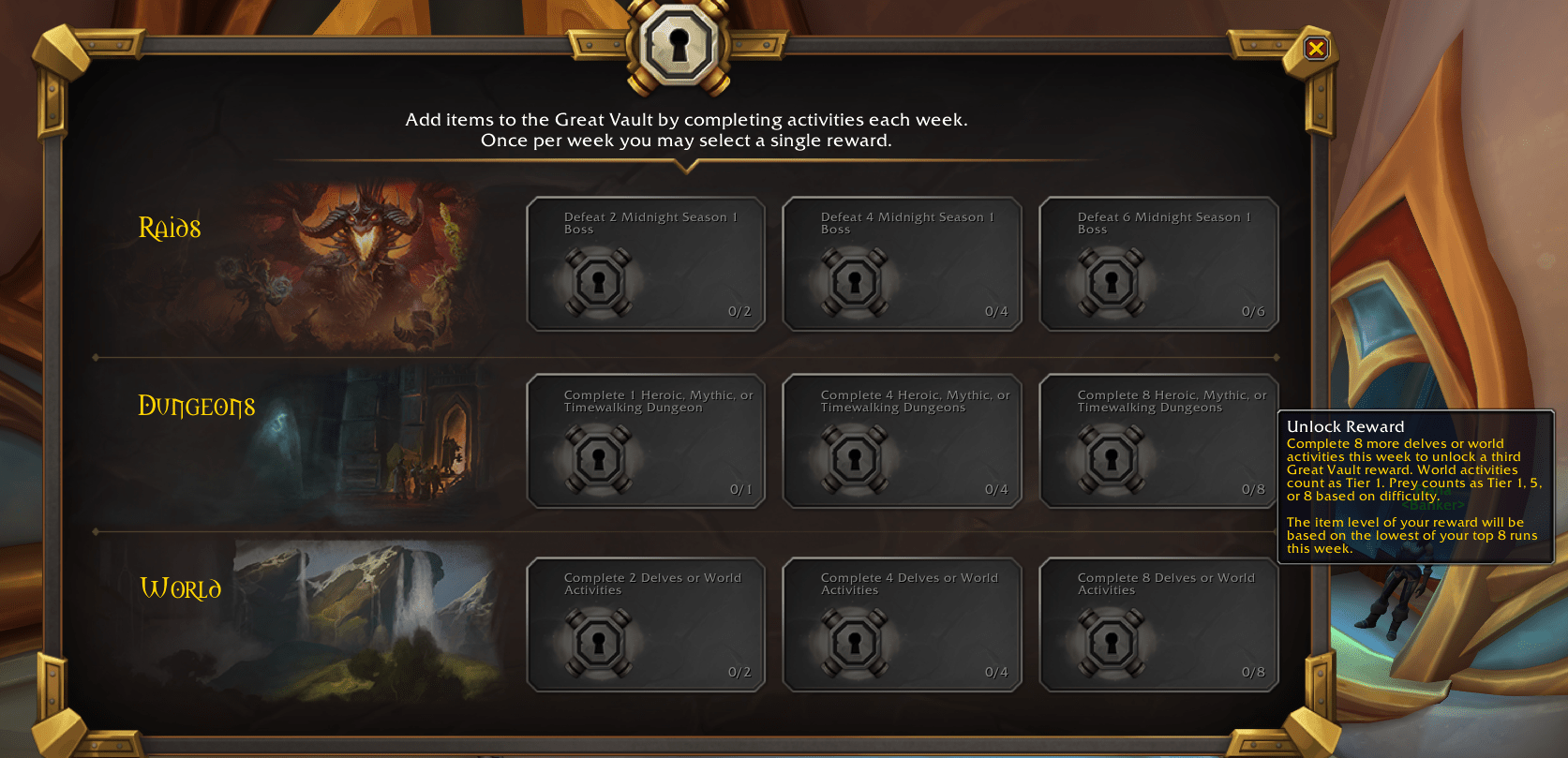Click lock icon in Defeat 6 Midnight Boss slot
This screenshot has height=758, width=1568.
tap(1112, 282)
